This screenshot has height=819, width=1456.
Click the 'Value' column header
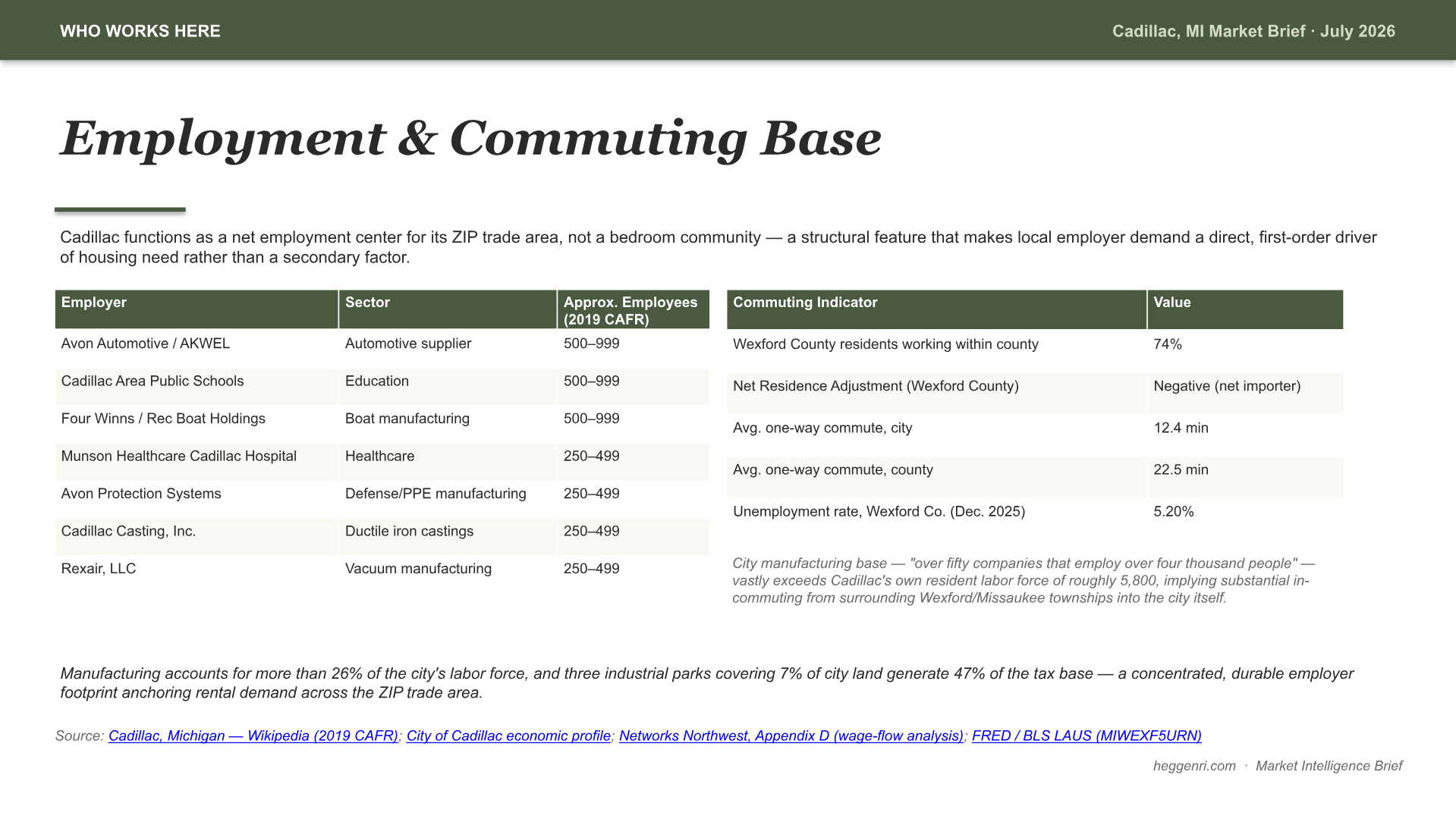click(x=1245, y=309)
